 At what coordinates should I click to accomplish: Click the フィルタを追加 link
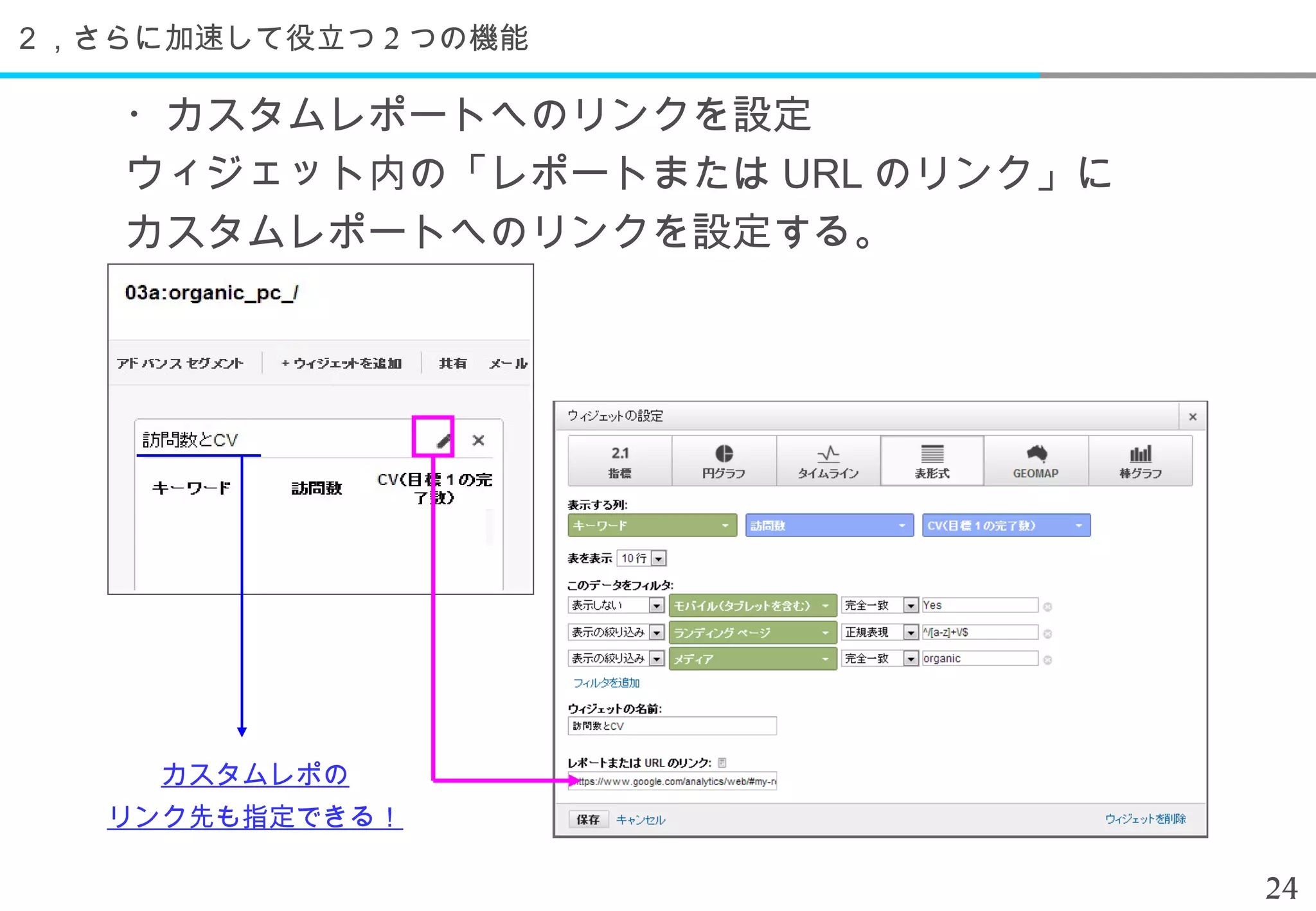(x=606, y=683)
